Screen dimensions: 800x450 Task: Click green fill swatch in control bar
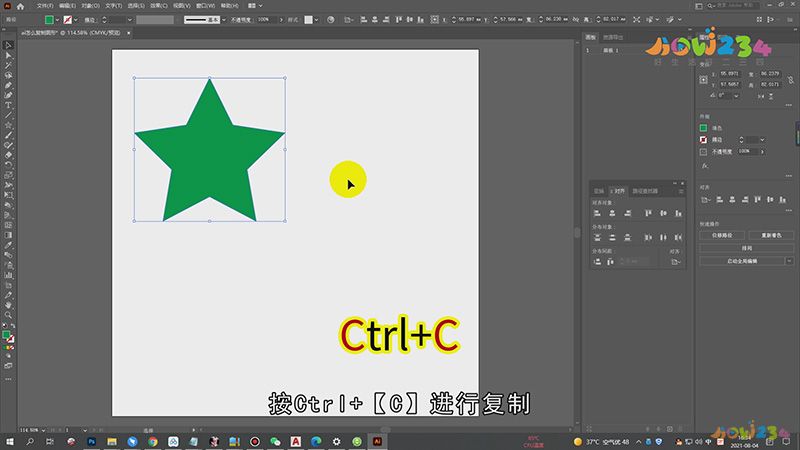[x=49, y=20]
